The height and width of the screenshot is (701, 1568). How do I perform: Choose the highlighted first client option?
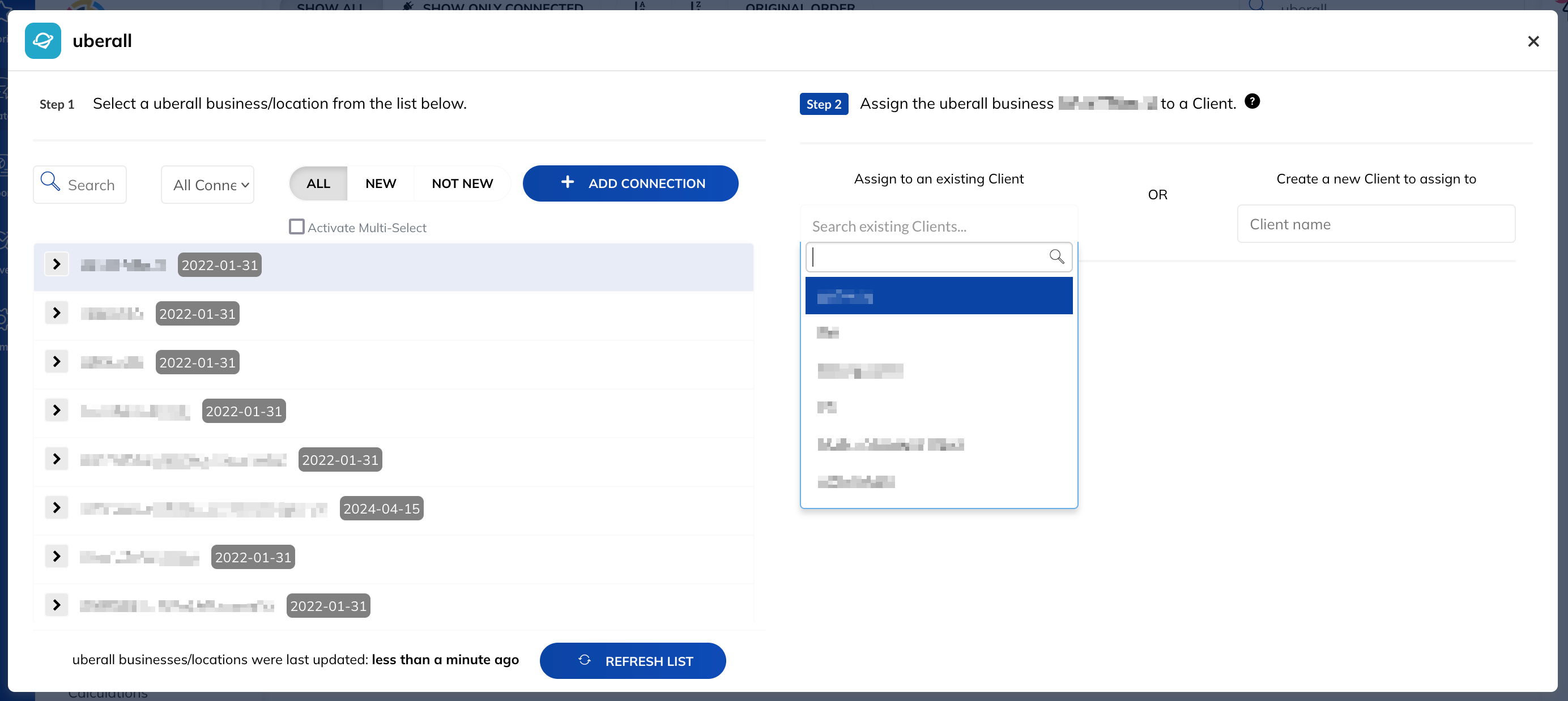pyautogui.click(x=939, y=296)
